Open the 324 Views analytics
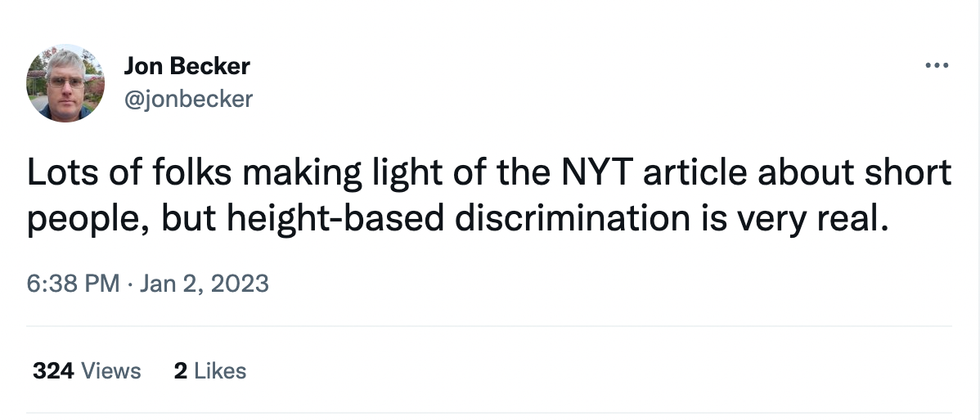This screenshot has width=980, height=420. [87, 371]
